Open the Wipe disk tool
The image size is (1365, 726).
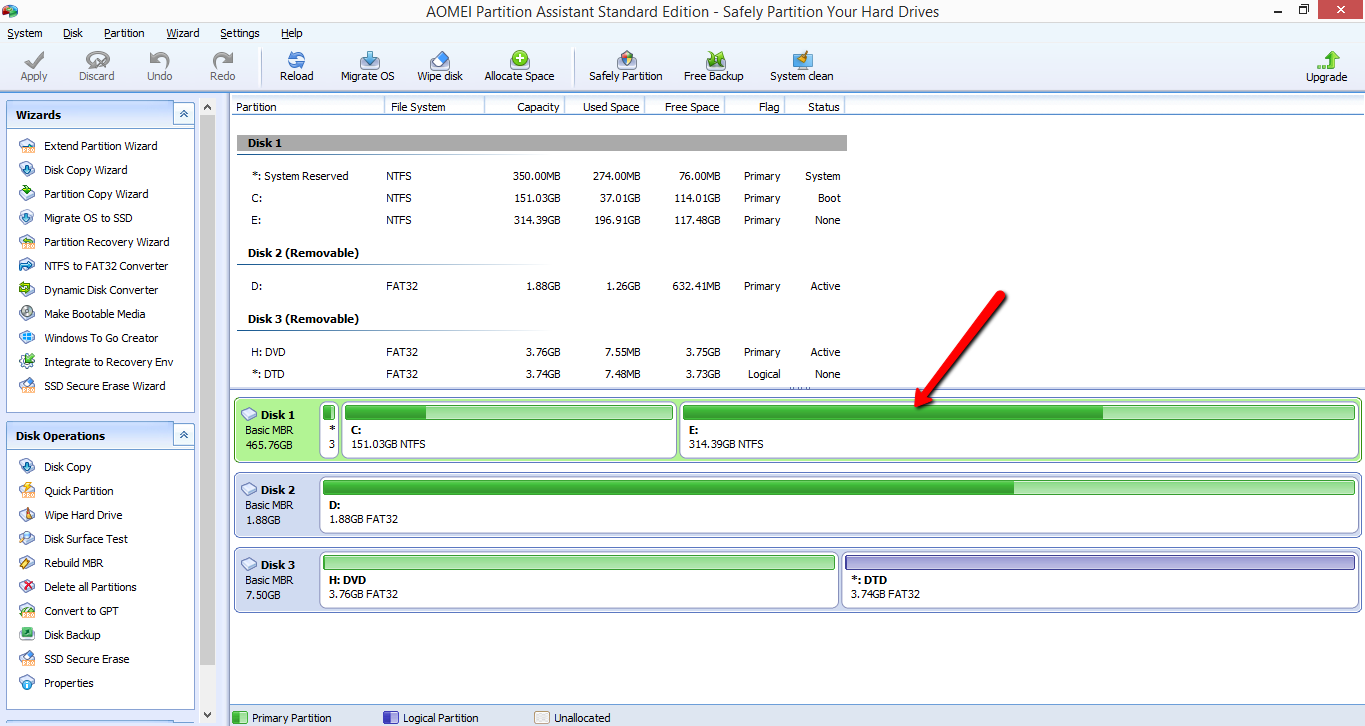pos(440,67)
